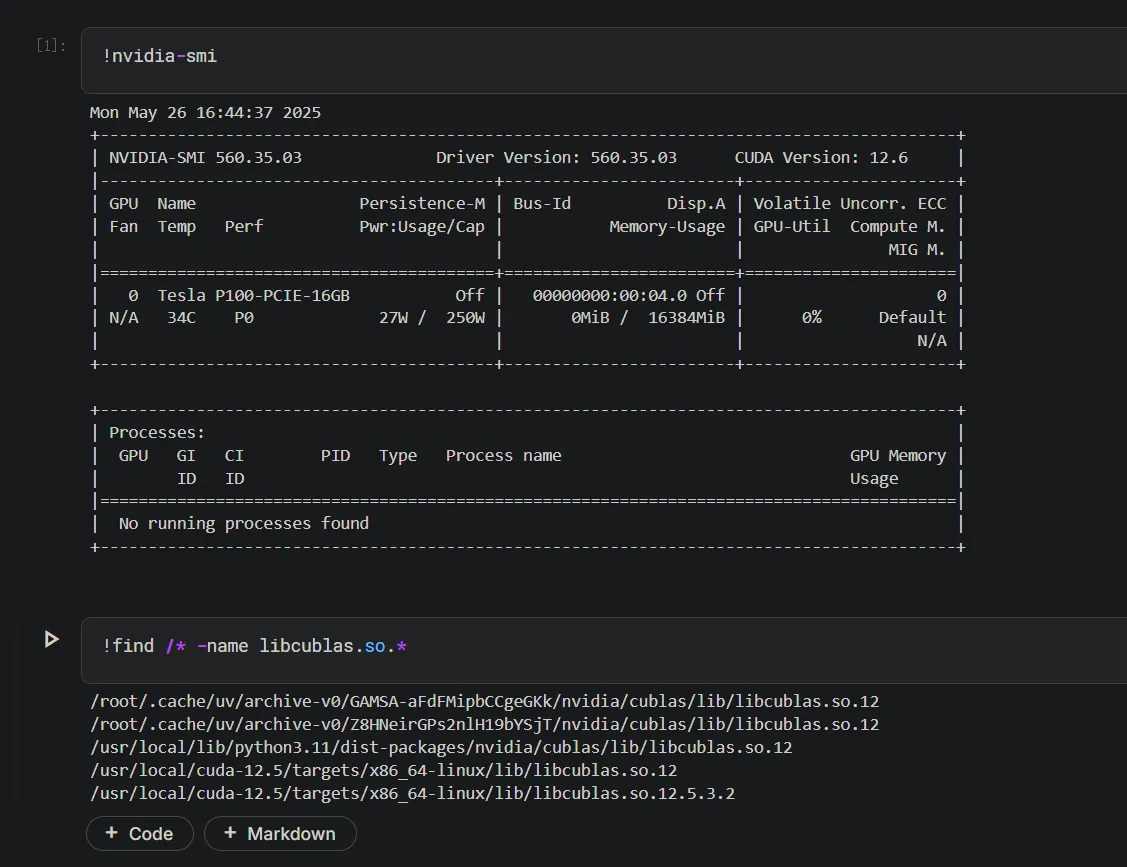The height and width of the screenshot is (867, 1127).
Task: Click the CUDA Version 12.6 text
Action: [x=820, y=157]
